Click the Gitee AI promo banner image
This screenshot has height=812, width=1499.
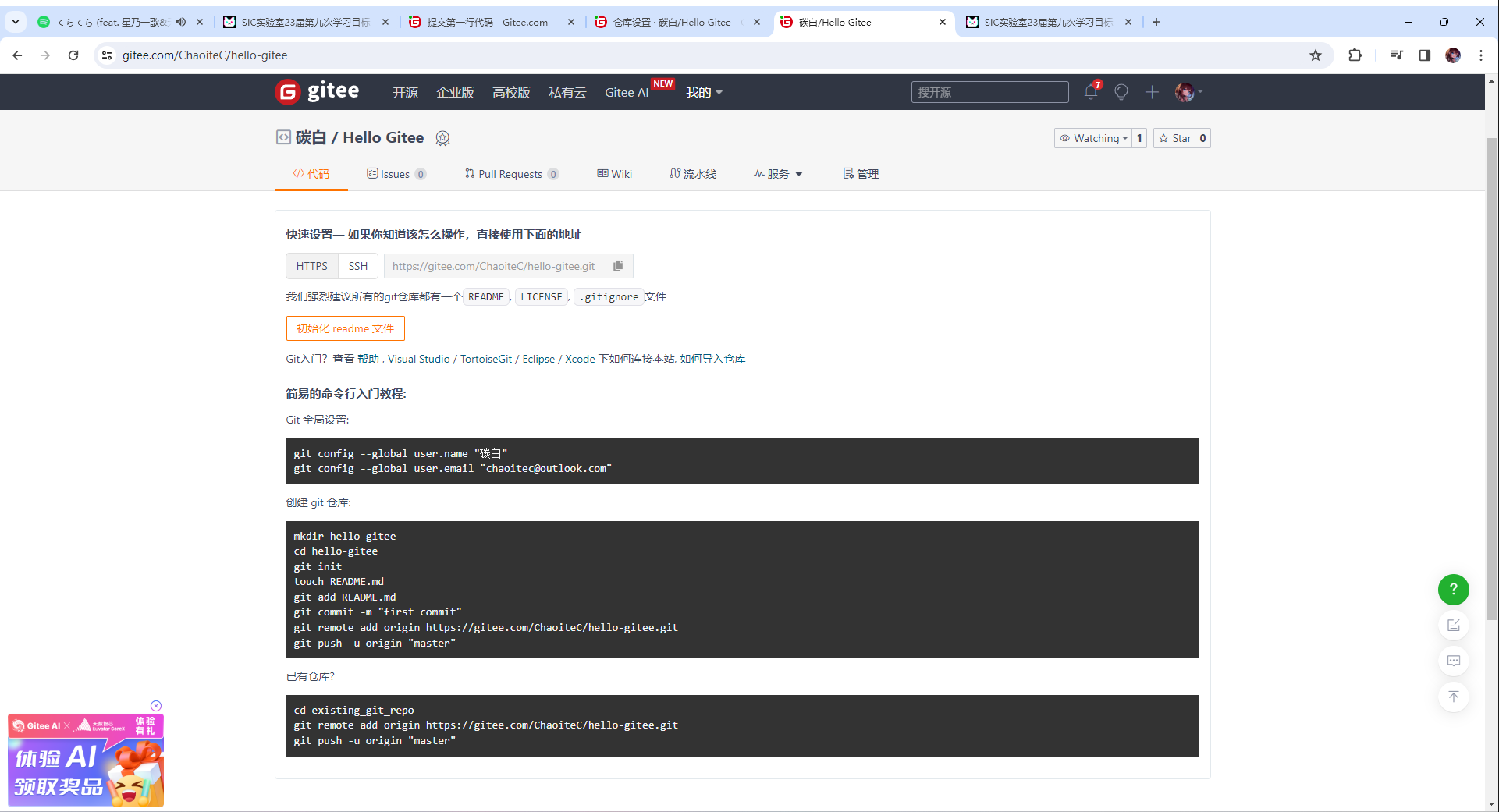[x=86, y=761]
